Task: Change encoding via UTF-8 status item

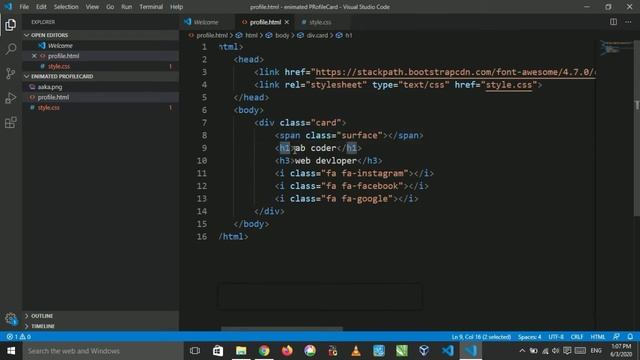Action: [x=556, y=337]
